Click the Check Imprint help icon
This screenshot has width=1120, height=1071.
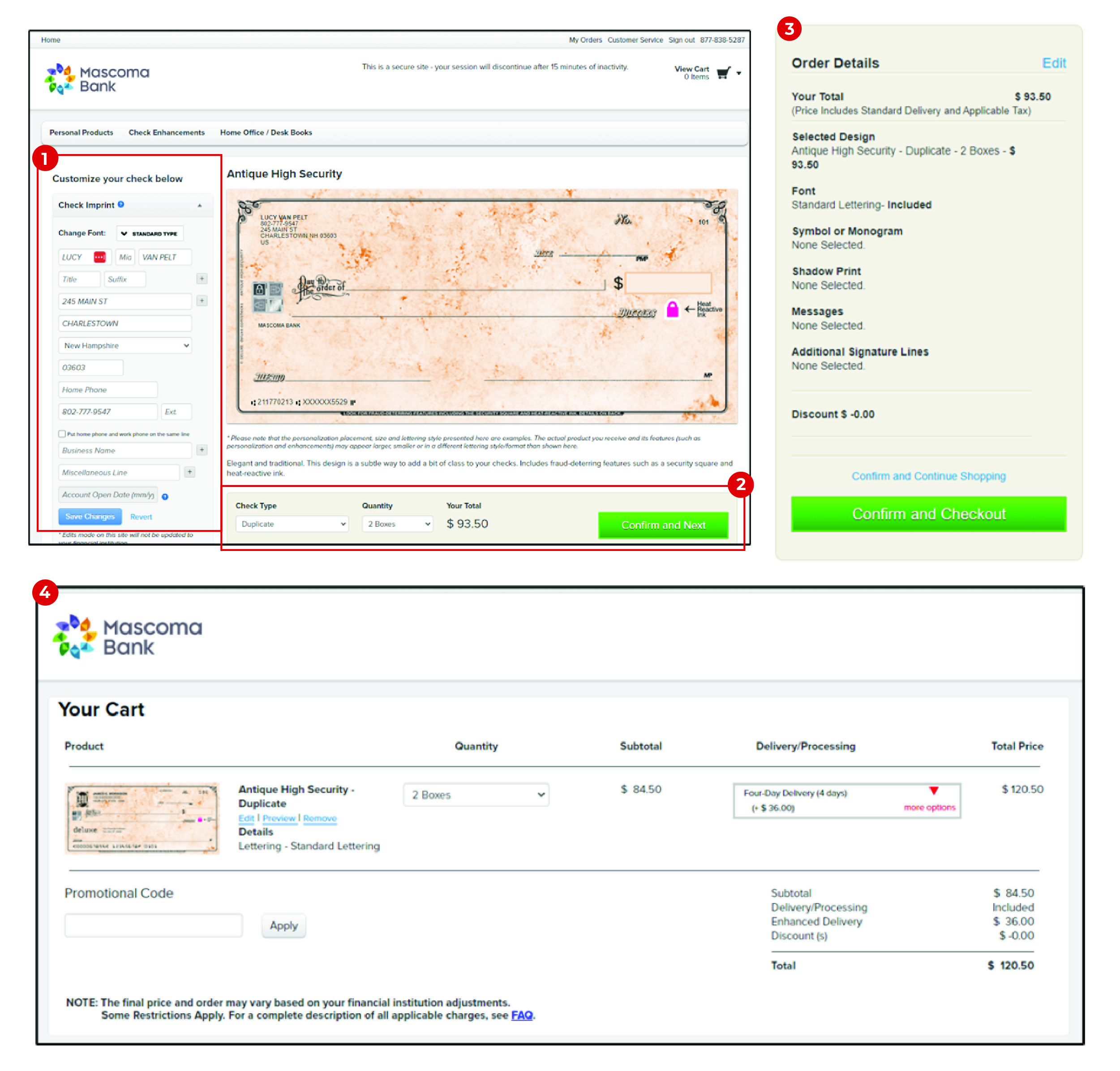[121, 204]
